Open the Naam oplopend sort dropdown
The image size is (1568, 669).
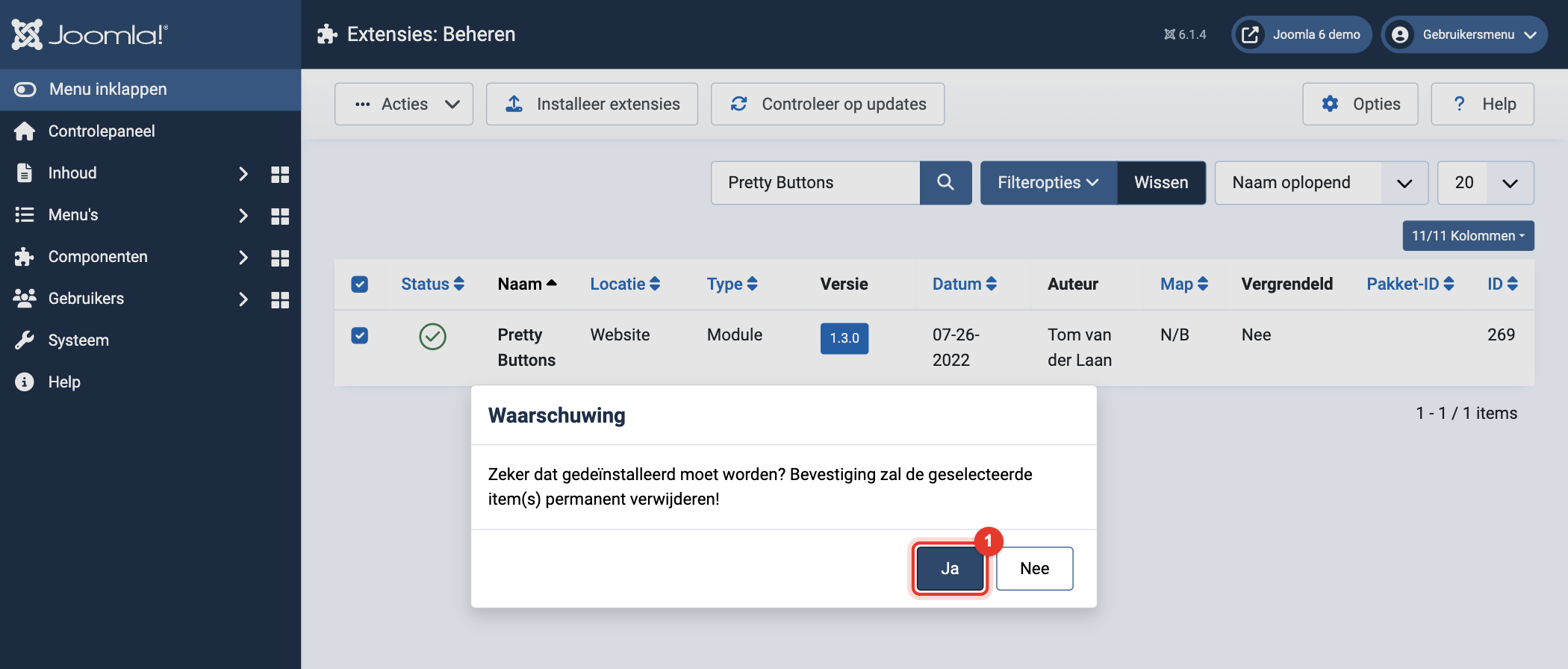tap(1321, 183)
